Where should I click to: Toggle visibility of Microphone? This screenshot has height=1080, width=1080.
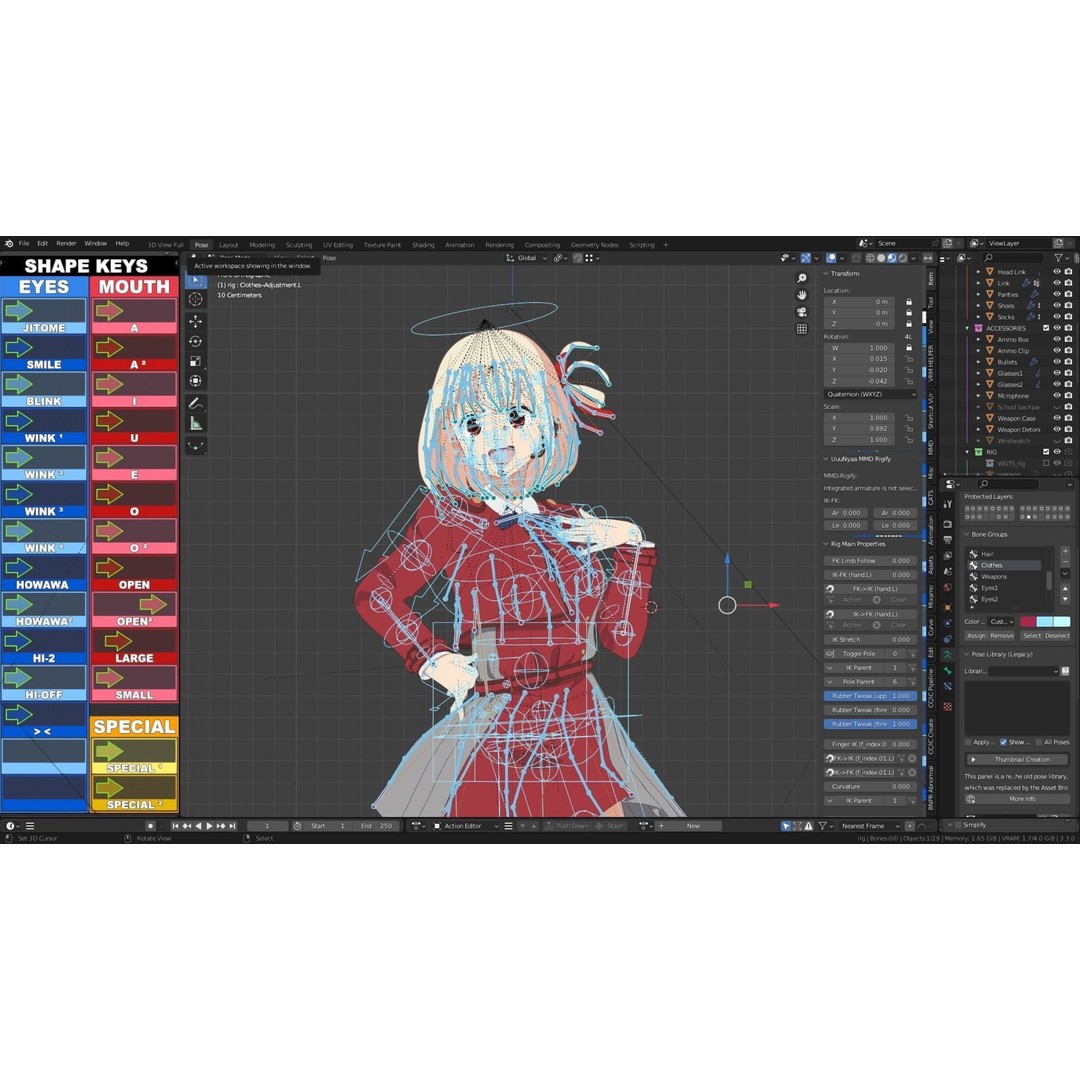pyautogui.click(x=1057, y=396)
